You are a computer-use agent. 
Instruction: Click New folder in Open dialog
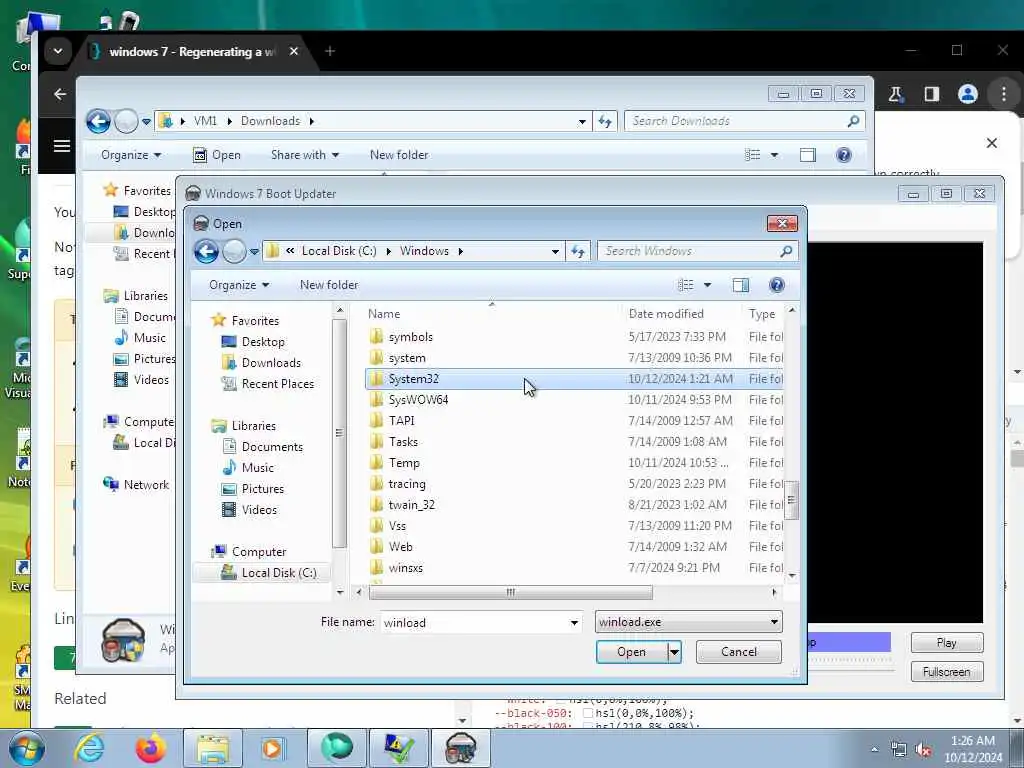point(329,285)
